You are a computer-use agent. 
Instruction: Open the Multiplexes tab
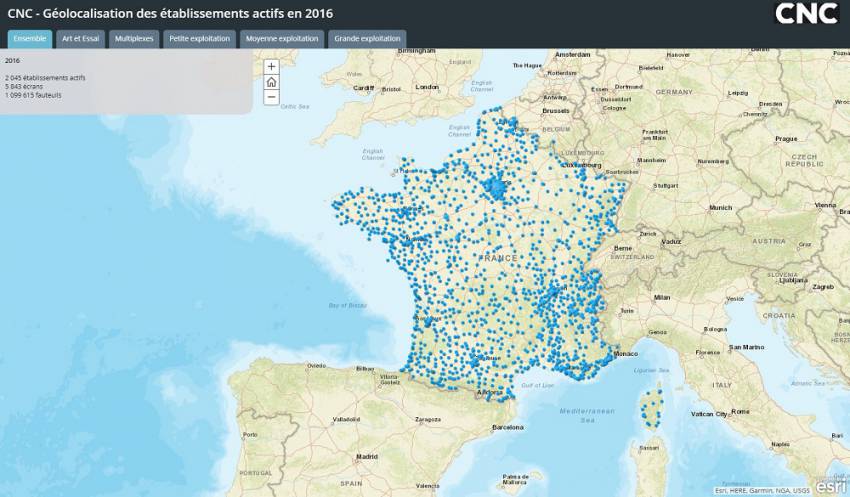click(134, 39)
